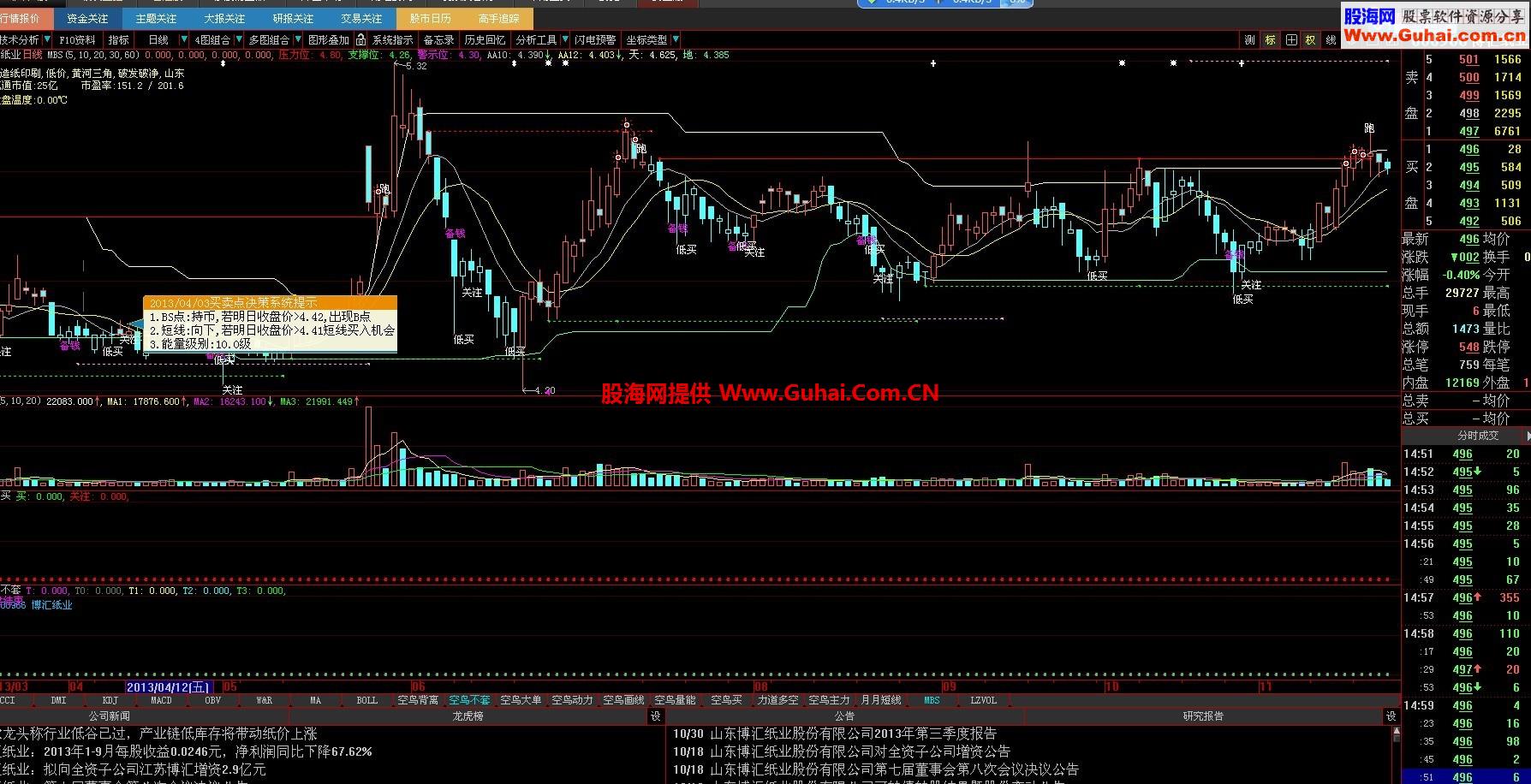Open the 股市日历 tab
Viewport: 1531px width, 784px height.
(x=430, y=18)
